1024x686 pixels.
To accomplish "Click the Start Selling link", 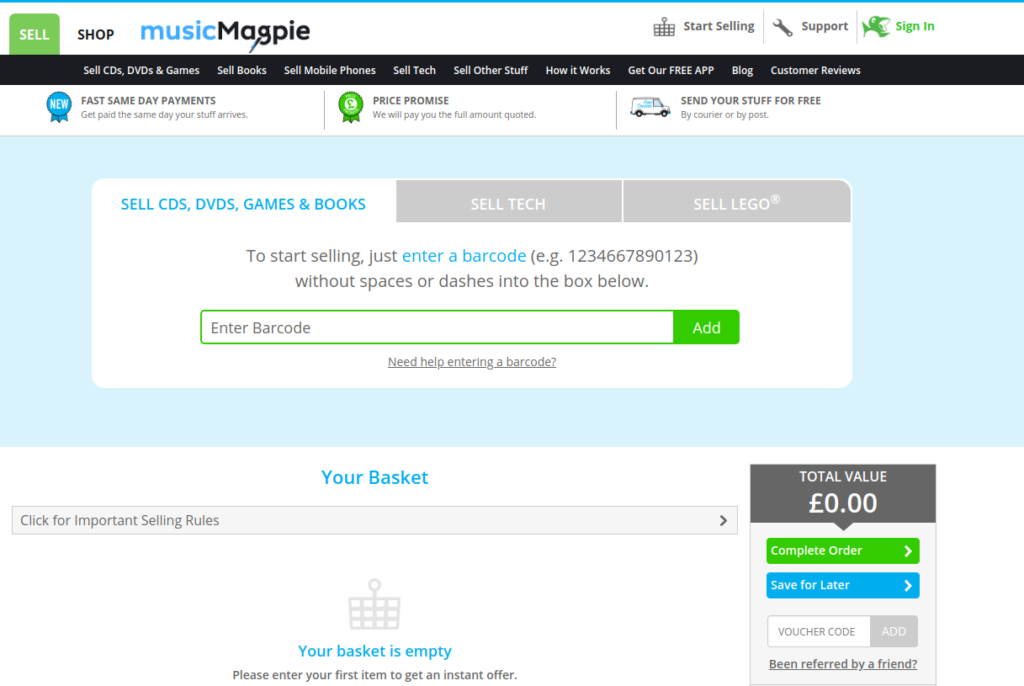I will (x=718, y=26).
